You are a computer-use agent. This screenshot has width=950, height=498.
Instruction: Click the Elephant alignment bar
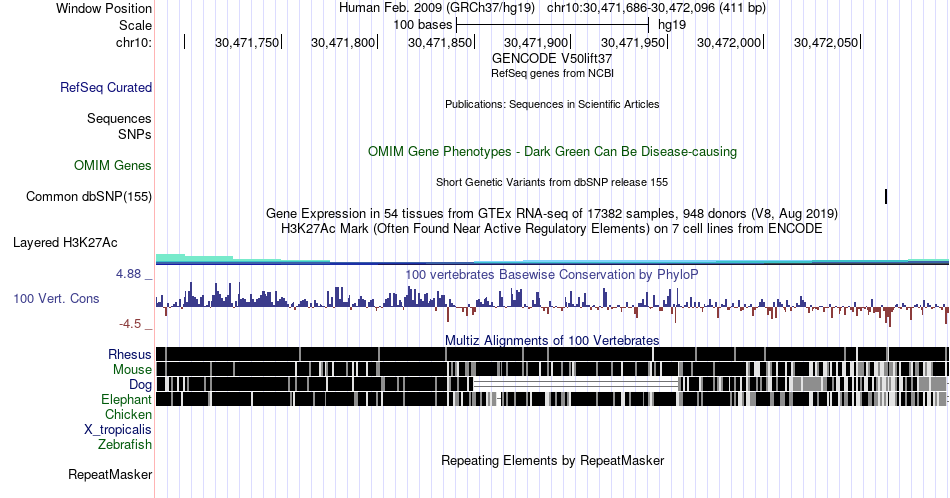552,399
